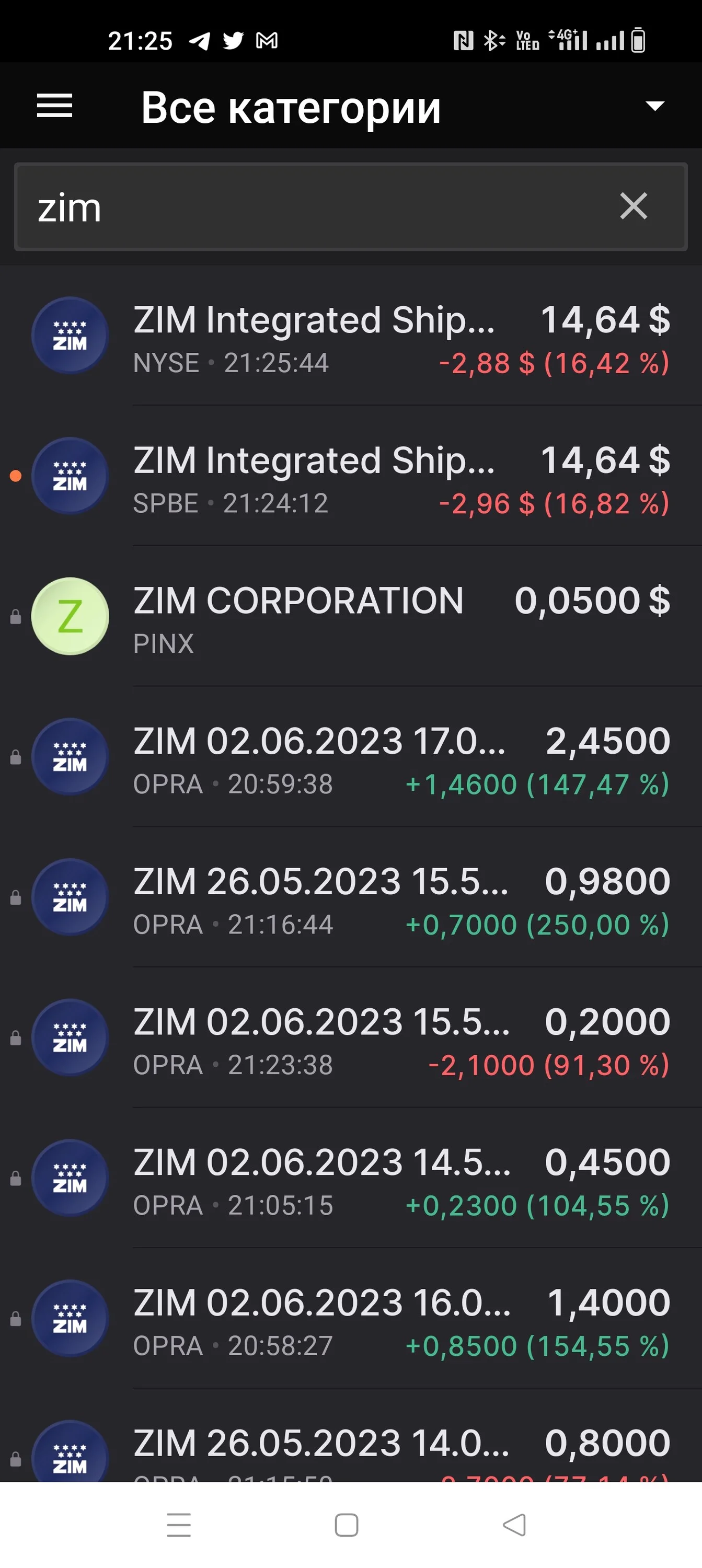Select green Z icon of ZIM CORPORATION

[70, 616]
